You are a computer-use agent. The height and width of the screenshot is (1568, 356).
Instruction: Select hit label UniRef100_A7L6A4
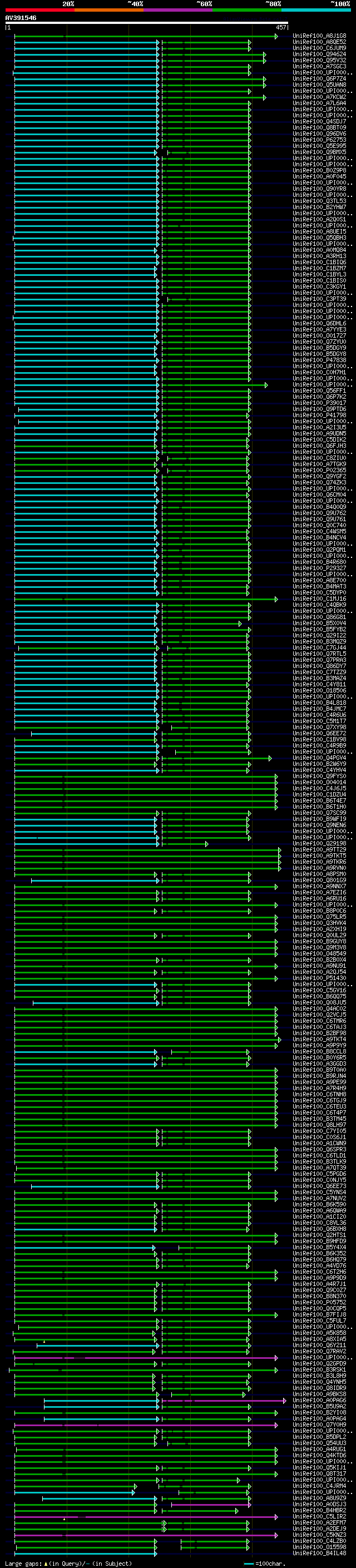coord(319,103)
